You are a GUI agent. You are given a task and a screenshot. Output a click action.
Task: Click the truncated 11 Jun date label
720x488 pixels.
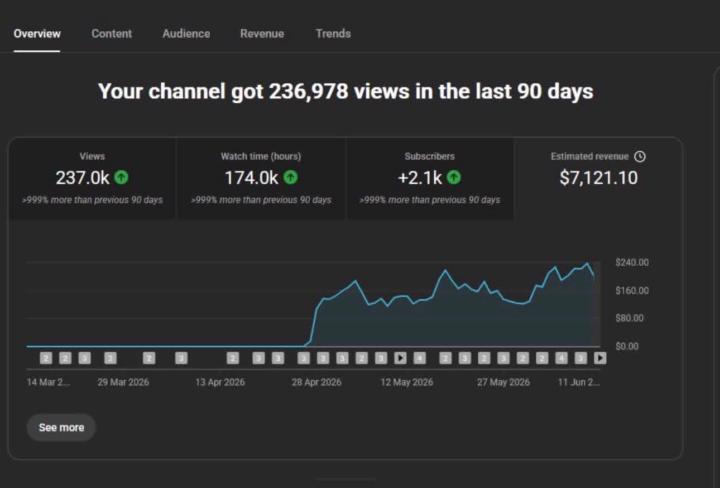[x=579, y=382]
